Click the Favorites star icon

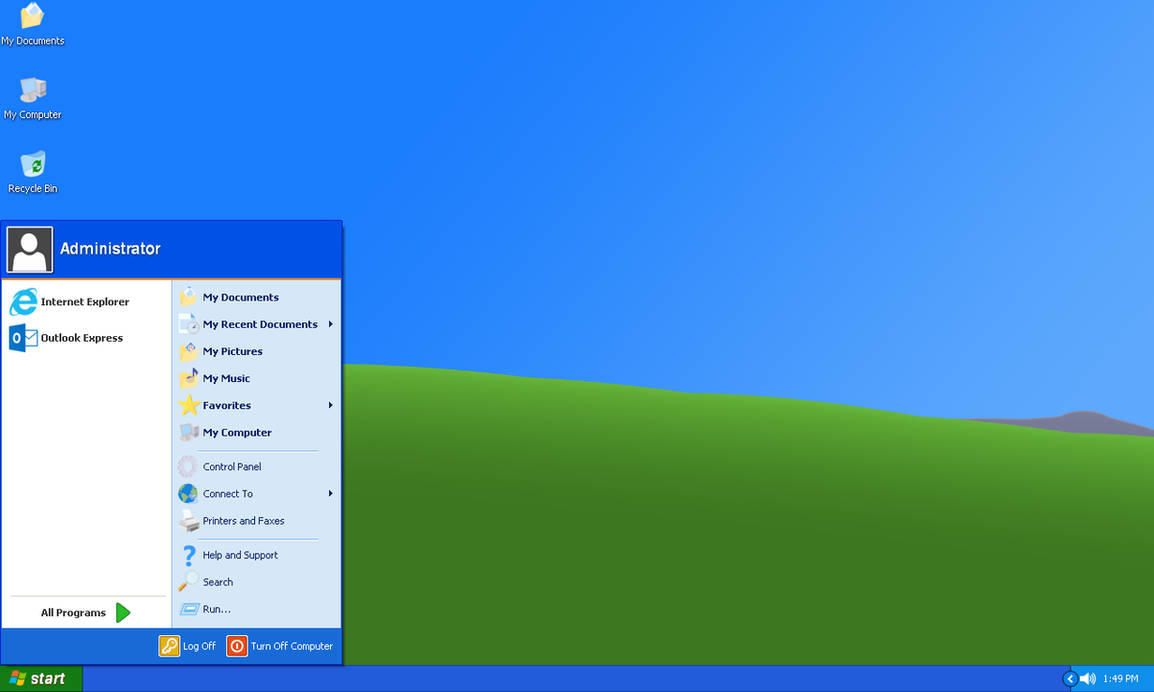(x=188, y=405)
